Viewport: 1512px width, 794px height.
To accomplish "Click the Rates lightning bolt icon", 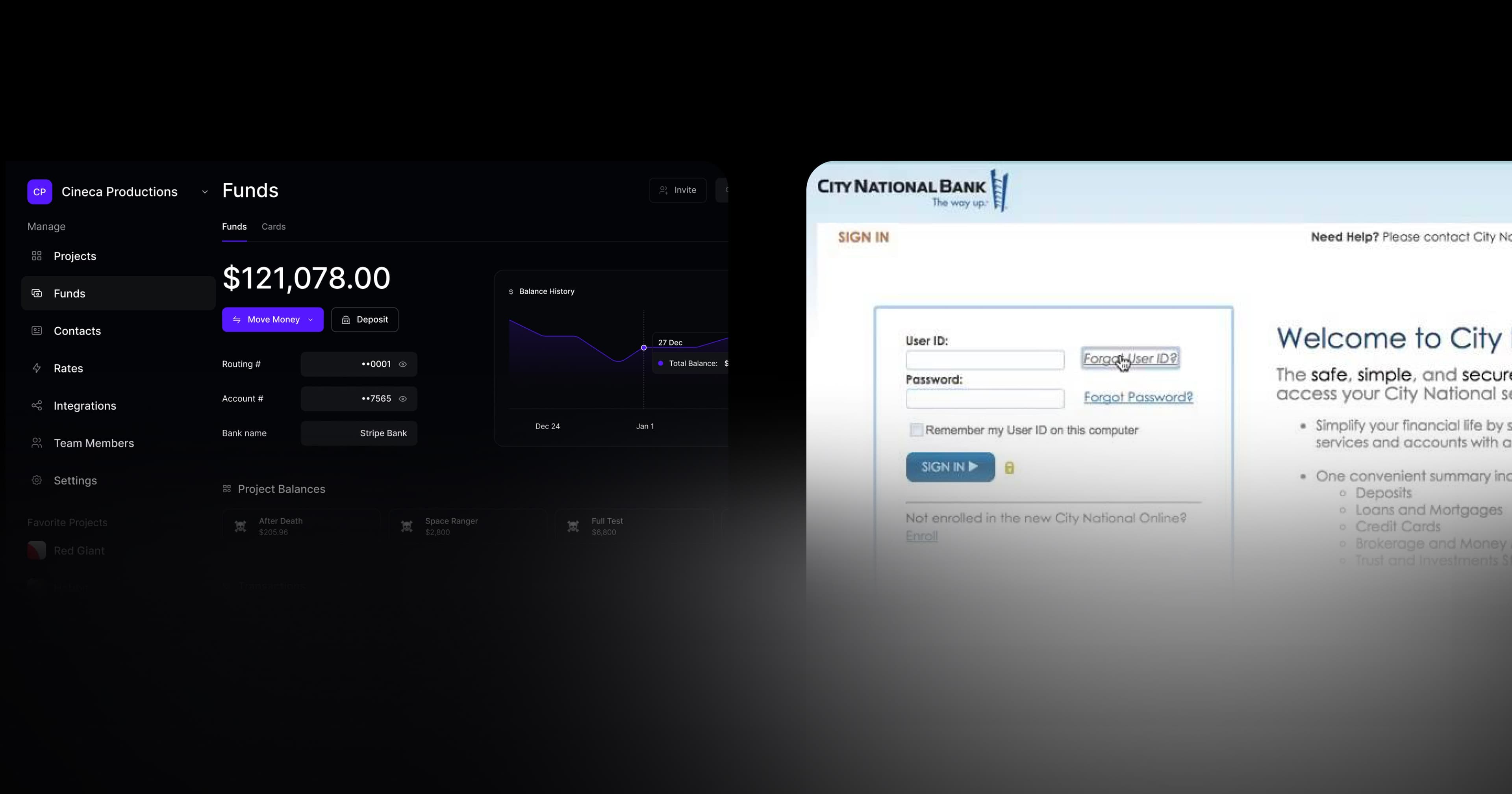I will point(36,368).
